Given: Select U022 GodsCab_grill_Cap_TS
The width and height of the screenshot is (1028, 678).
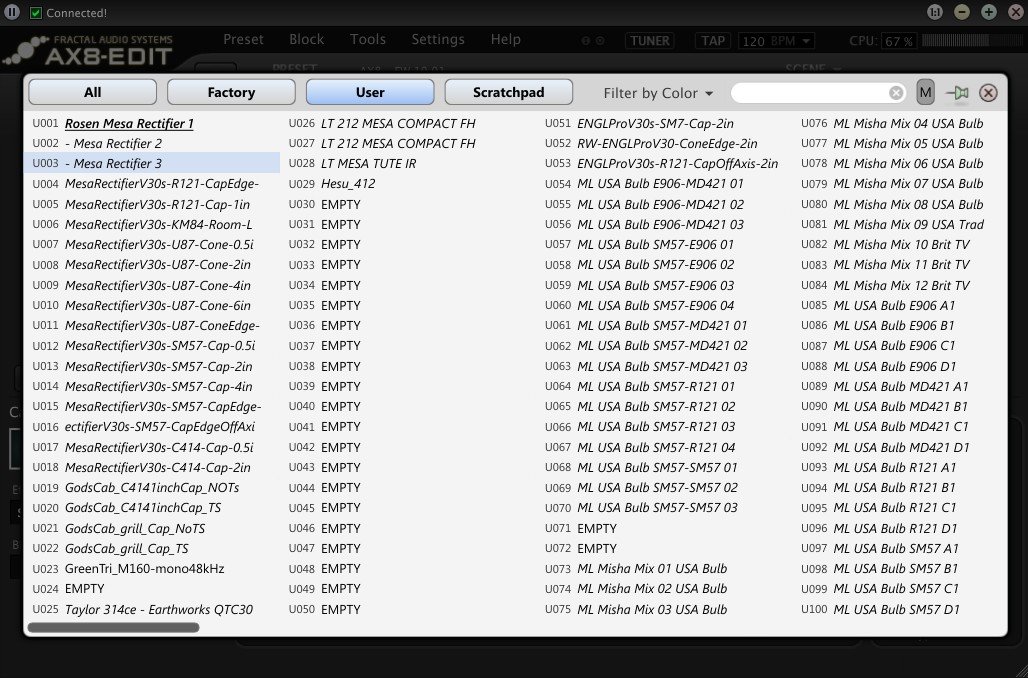Looking at the screenshot, I should point(152,548).
